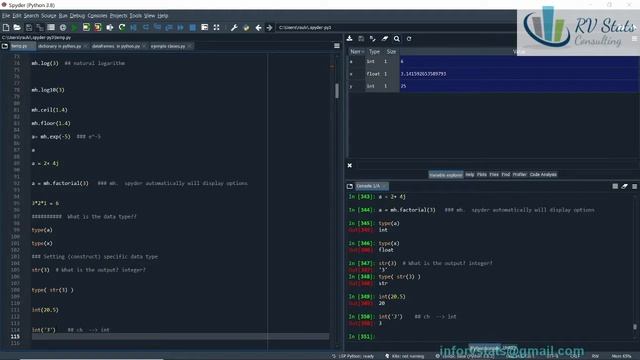
Task: Select the Code Analysis pane tab
Action: pos(543,175)
